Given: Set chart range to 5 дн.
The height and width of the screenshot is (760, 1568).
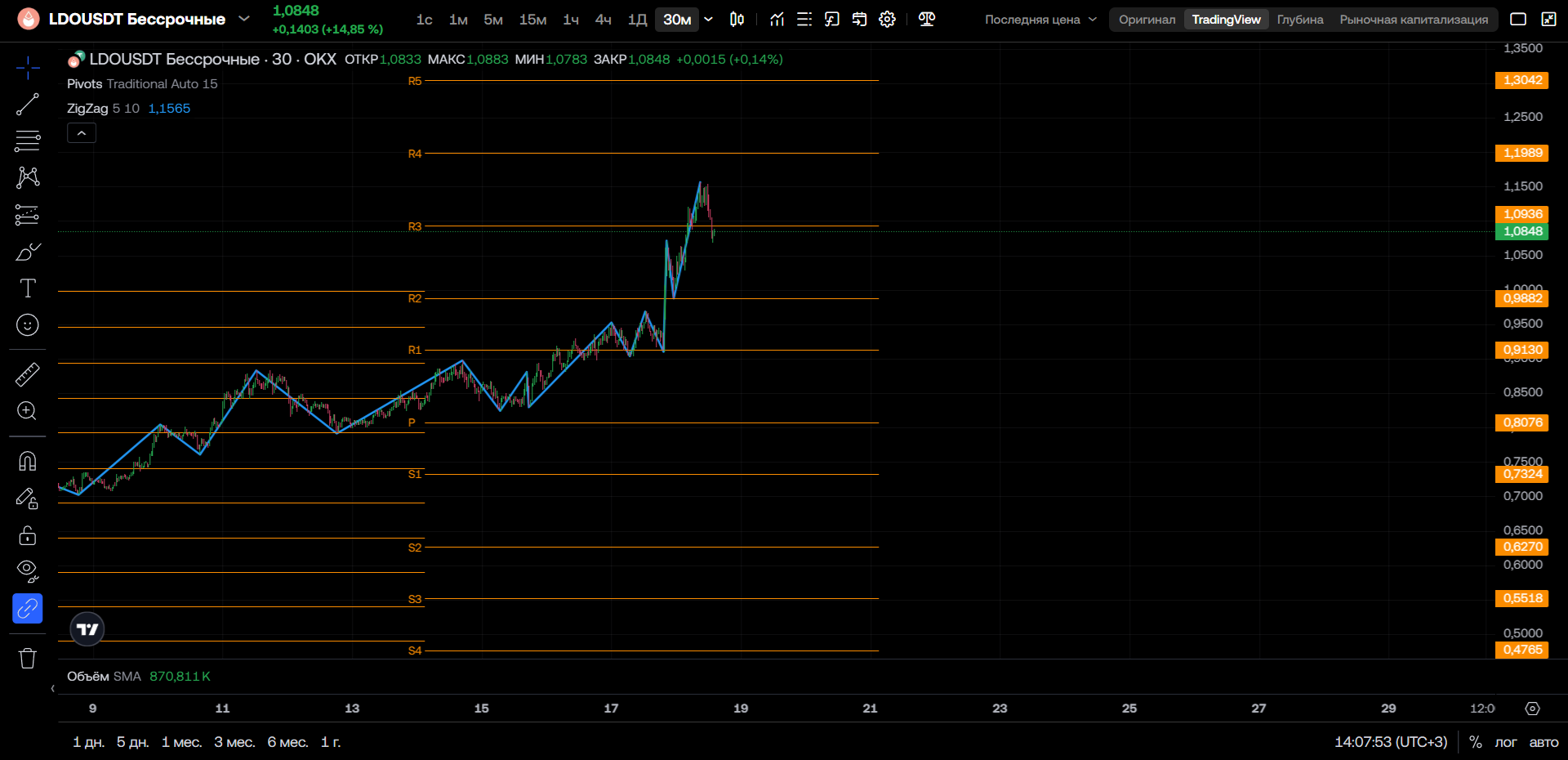Looking at the screenshot, I should click(132, 742).
